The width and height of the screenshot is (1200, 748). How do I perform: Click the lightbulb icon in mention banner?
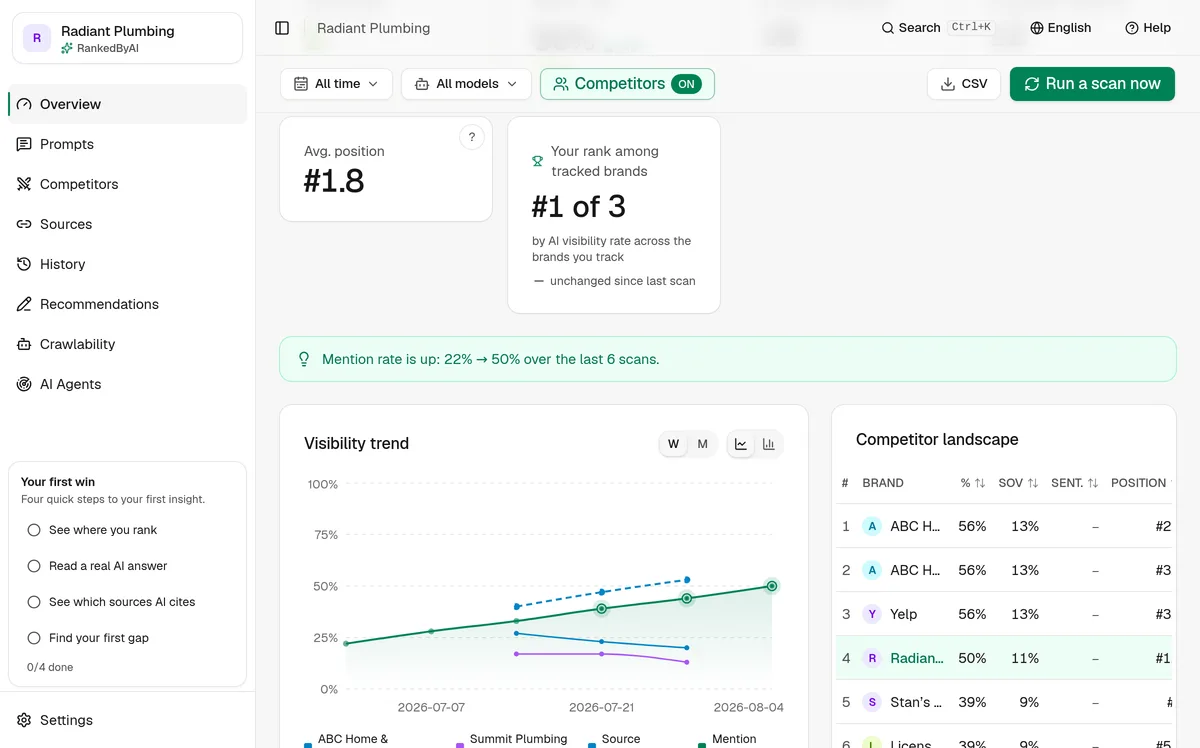305,359
